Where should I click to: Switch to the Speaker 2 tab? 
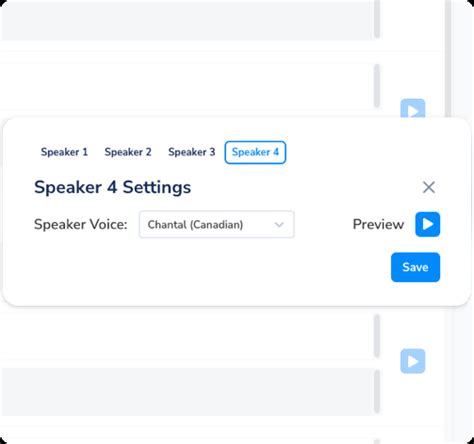pos(128,152)
